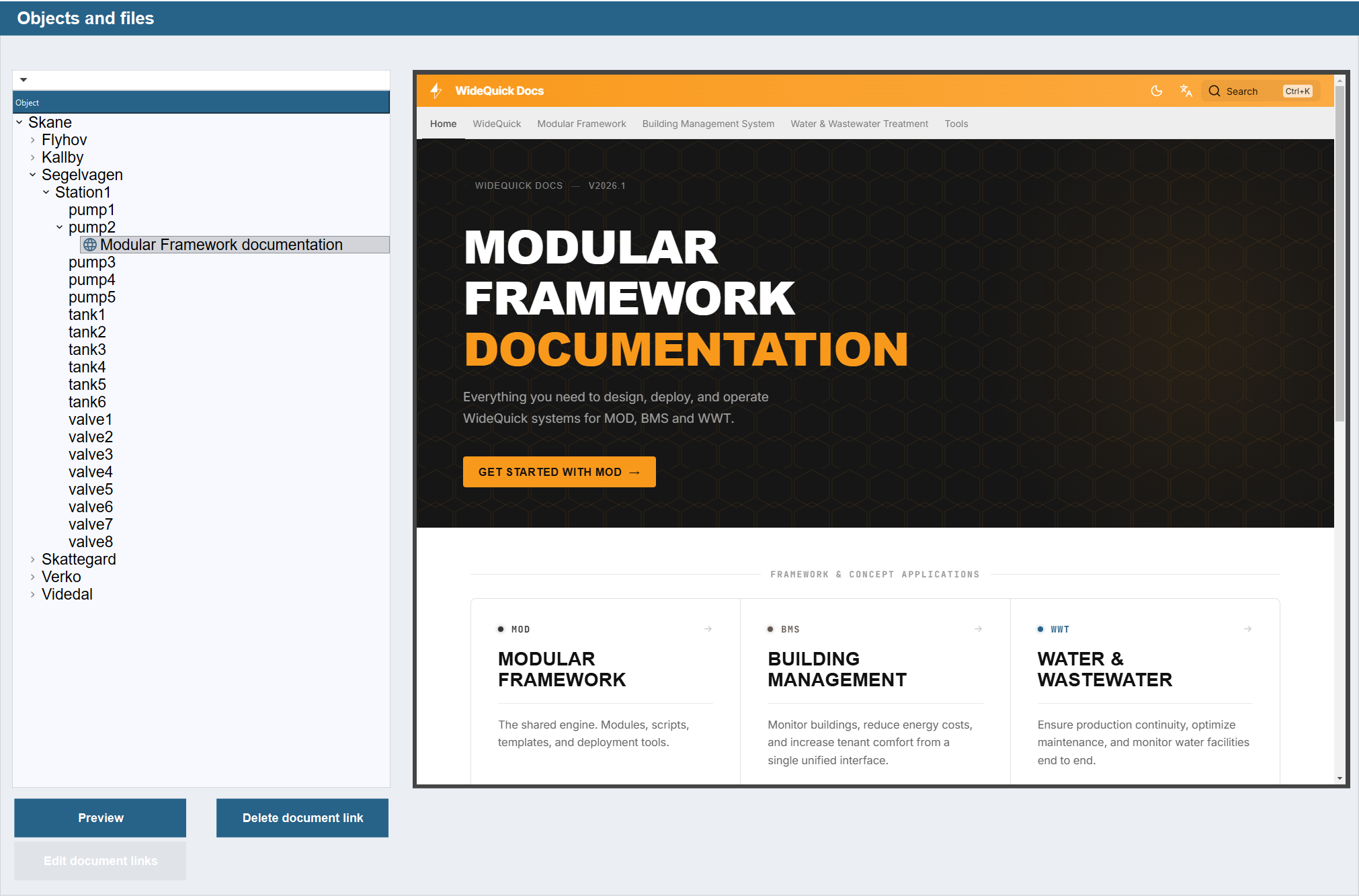
Task: Click the Object column header
Action: click(201, 102)
